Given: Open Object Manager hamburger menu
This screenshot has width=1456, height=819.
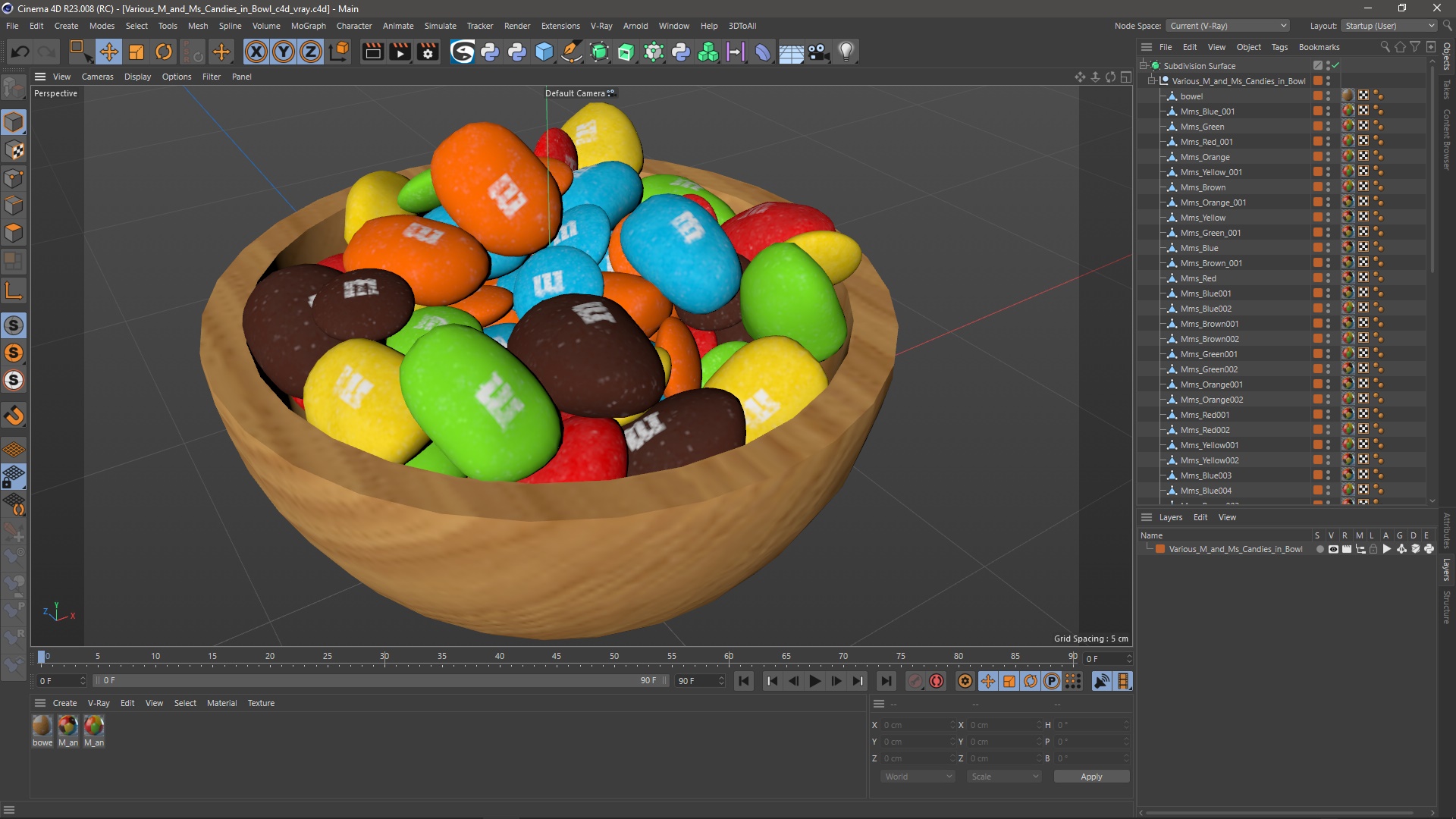Looking at the screenshot, I should 1147,47.
